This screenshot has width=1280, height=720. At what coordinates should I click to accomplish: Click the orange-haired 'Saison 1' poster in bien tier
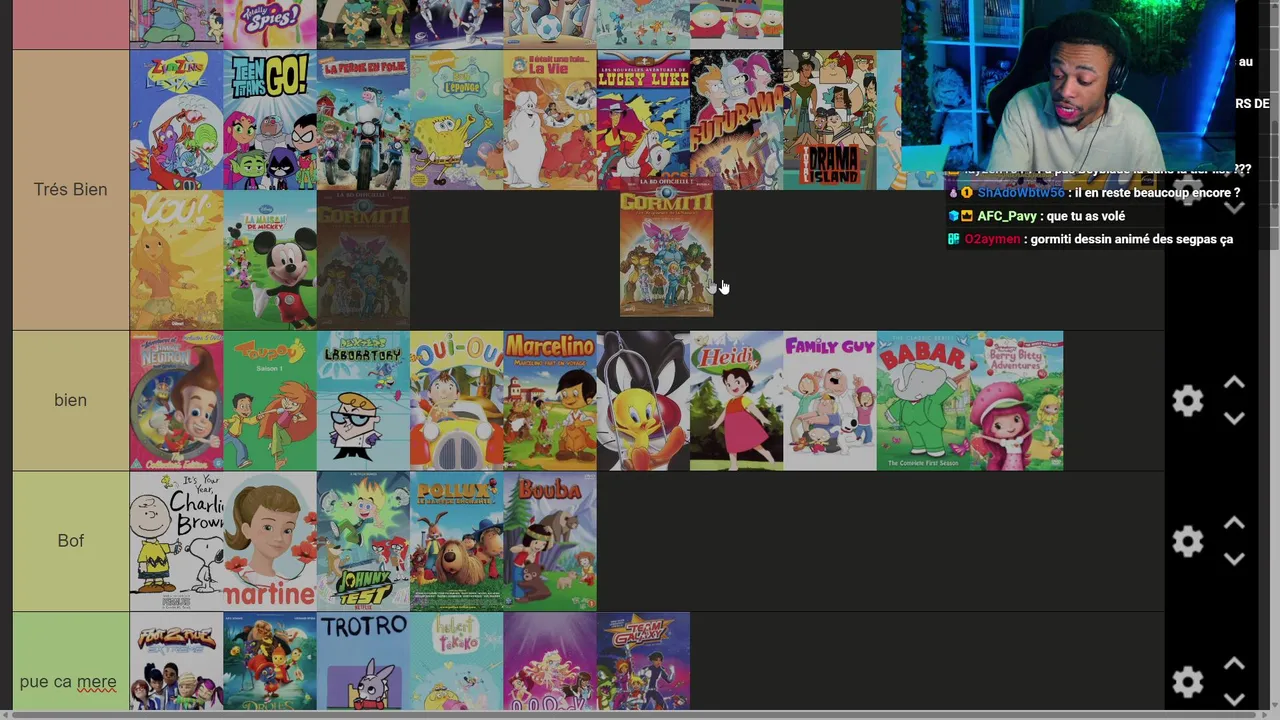tap(270, 401)
